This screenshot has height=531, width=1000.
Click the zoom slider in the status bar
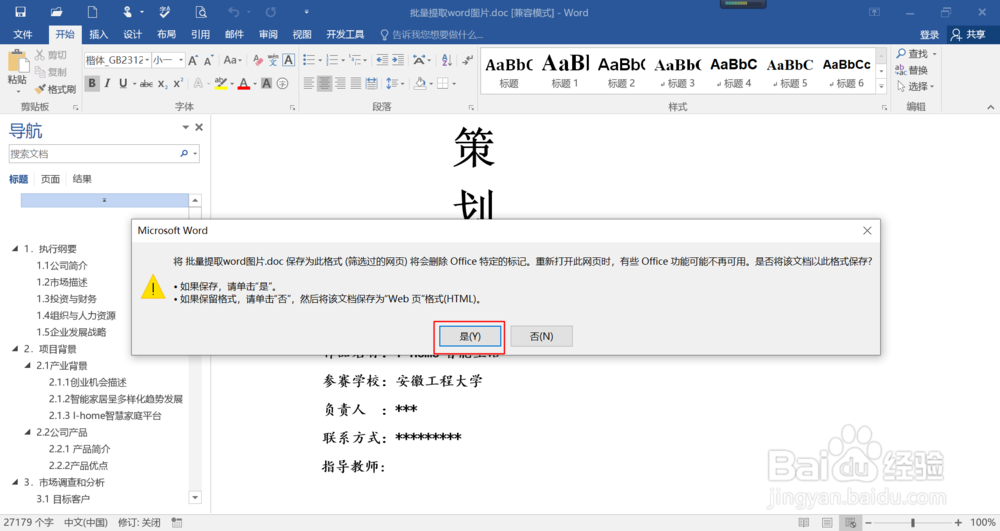tap(913, 523)
